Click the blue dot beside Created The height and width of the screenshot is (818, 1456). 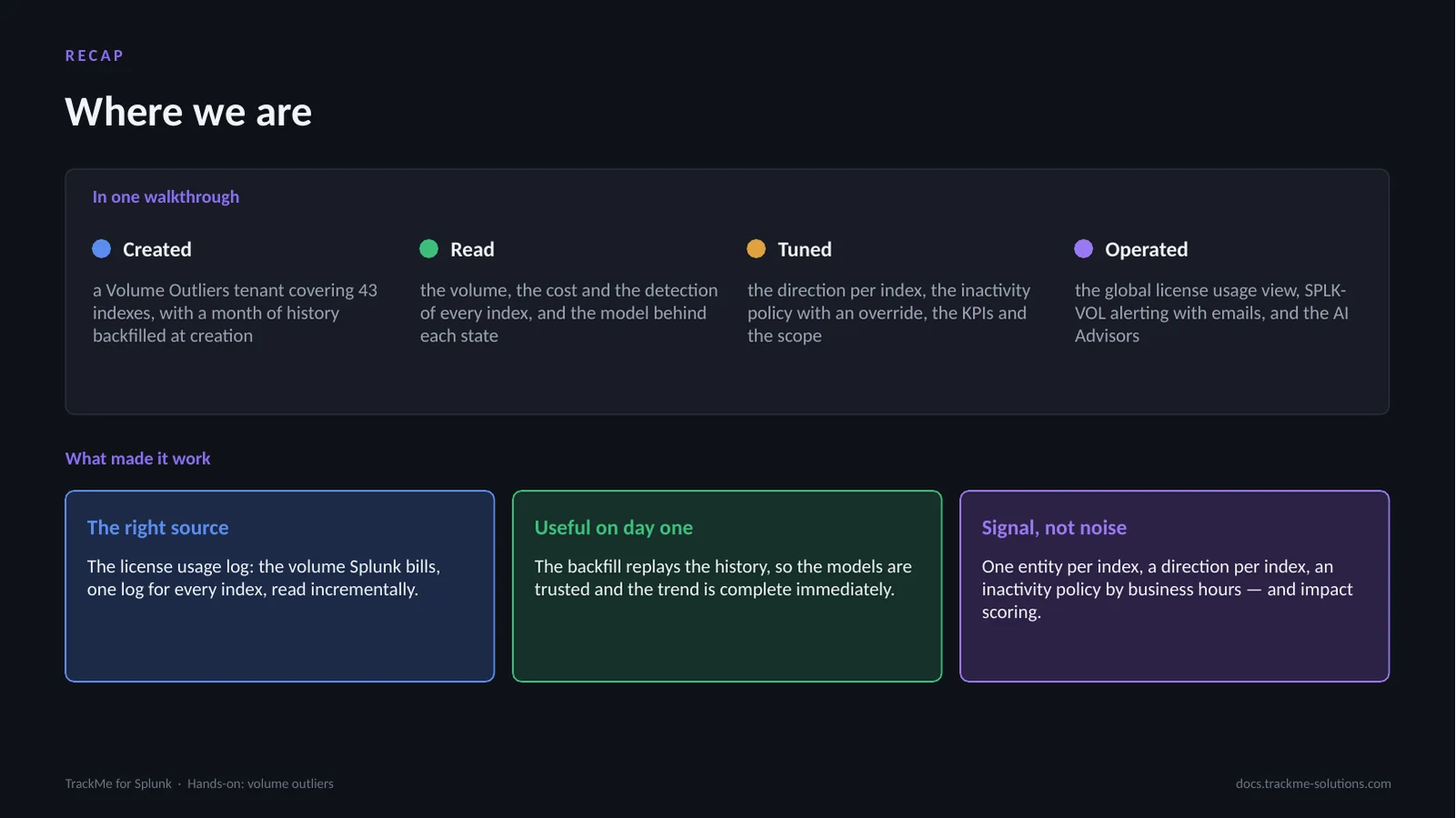[x=102, y=248]
